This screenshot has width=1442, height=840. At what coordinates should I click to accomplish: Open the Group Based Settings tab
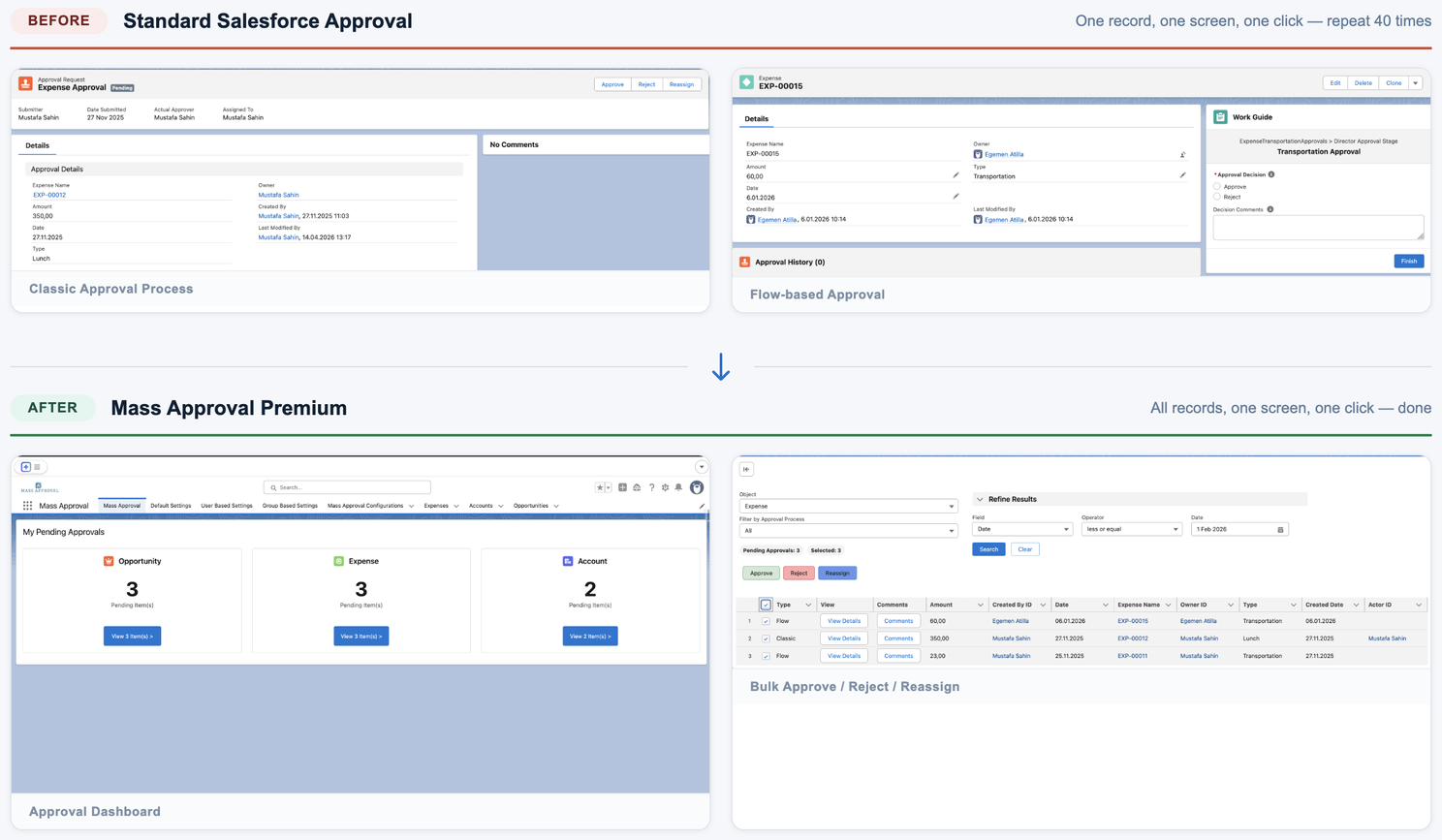[x=290, y=506]
